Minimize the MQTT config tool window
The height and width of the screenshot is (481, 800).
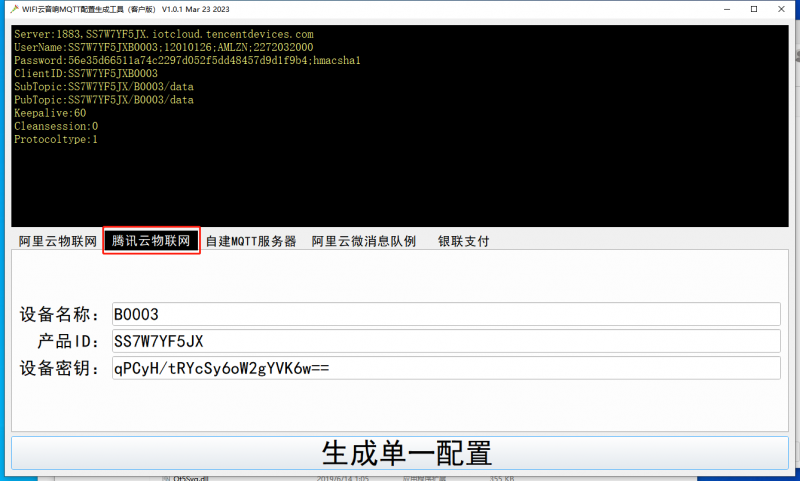tap(727, 9)
